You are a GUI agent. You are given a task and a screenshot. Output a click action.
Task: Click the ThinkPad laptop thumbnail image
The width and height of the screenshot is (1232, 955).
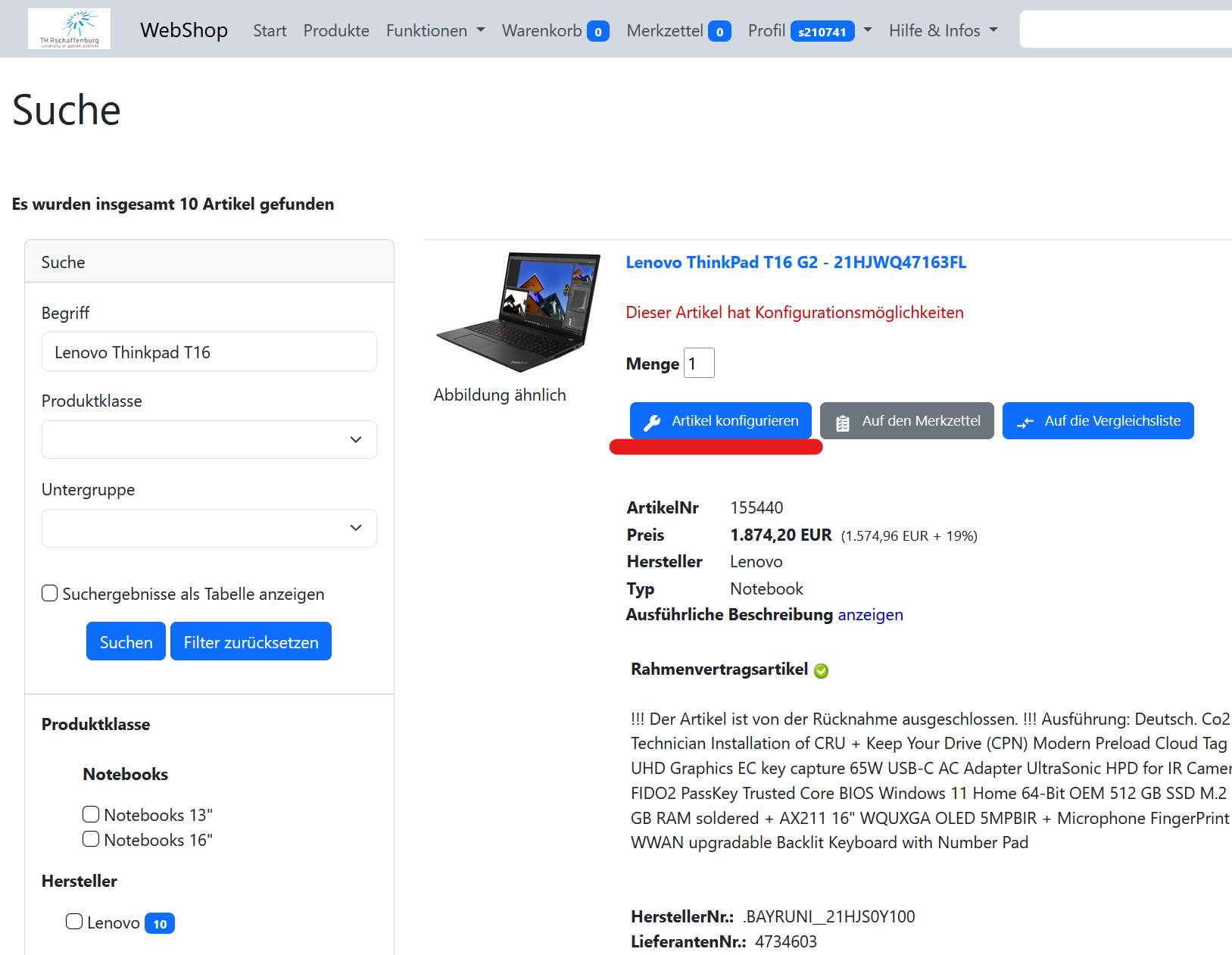[x=518, y=312]
